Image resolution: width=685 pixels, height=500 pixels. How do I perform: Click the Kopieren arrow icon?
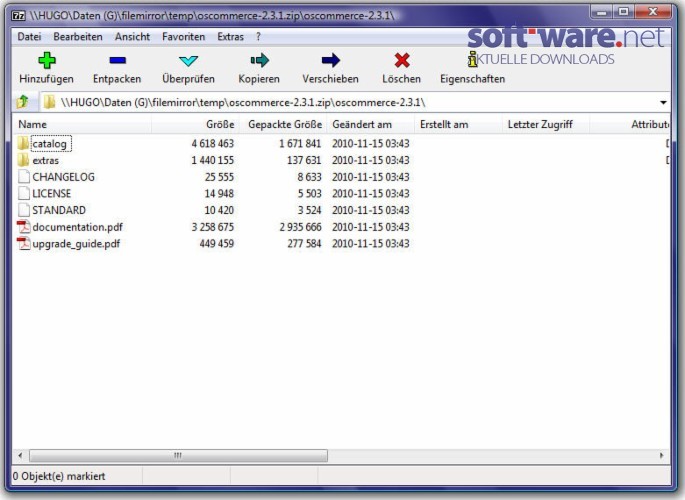(259, 60)
